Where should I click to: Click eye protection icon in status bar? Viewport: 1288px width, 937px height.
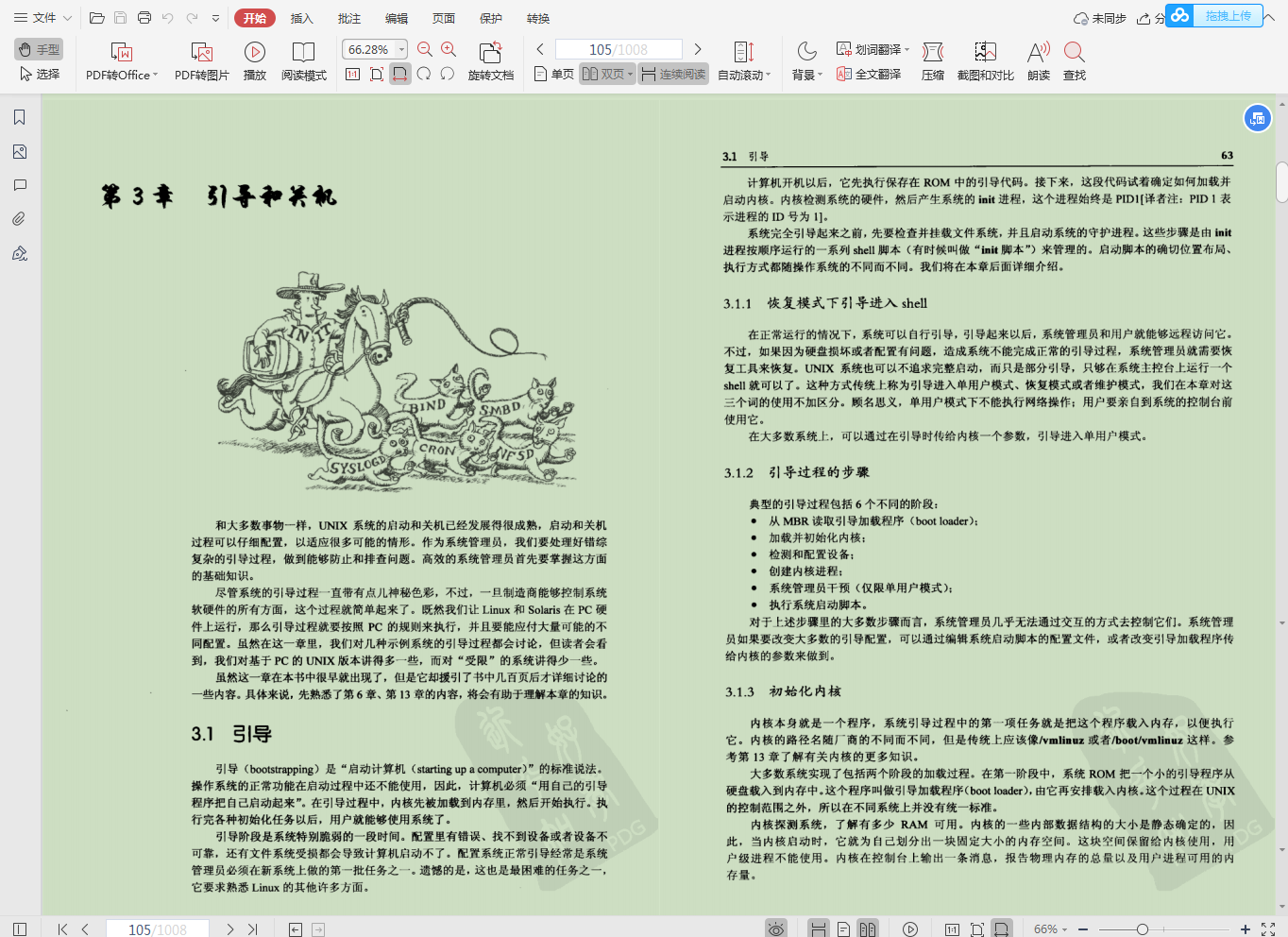pyautogui.click(x=776, y=929)
